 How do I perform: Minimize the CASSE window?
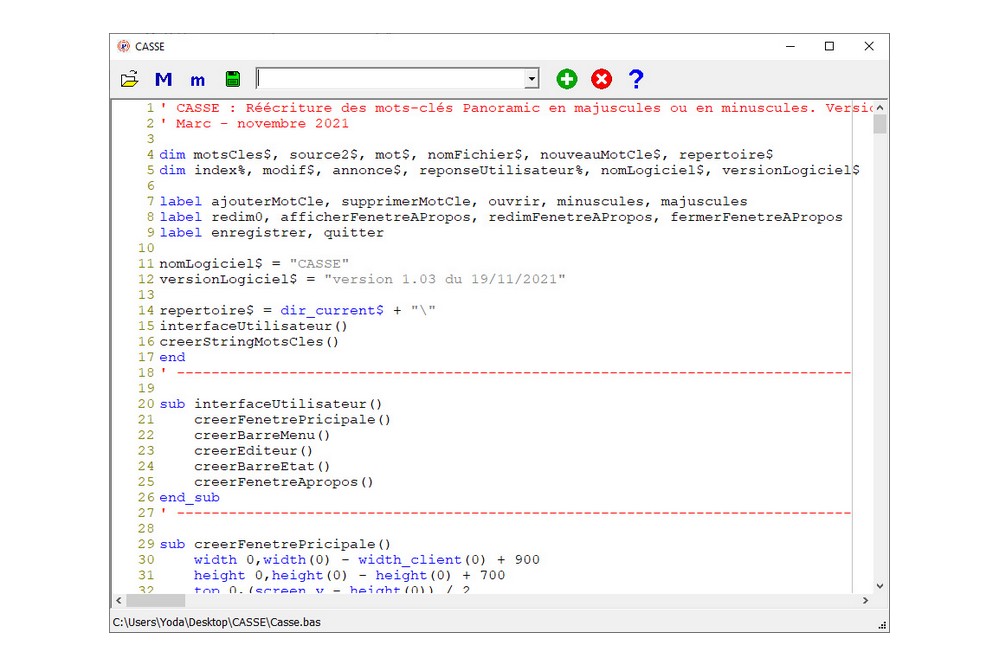(790, 46)
